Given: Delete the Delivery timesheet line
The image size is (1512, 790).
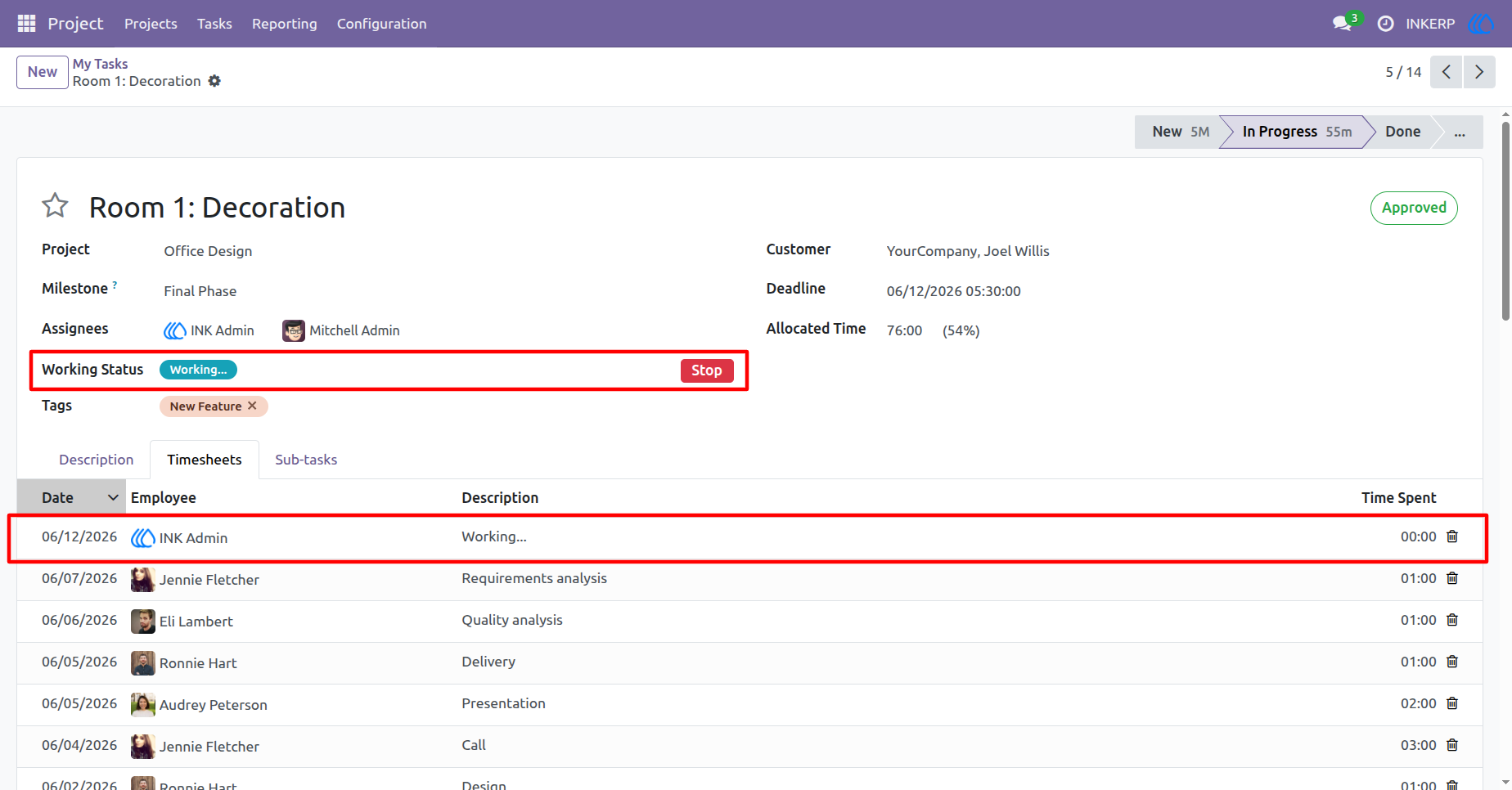Looking at the screenshot, I should click(1452, 662).
